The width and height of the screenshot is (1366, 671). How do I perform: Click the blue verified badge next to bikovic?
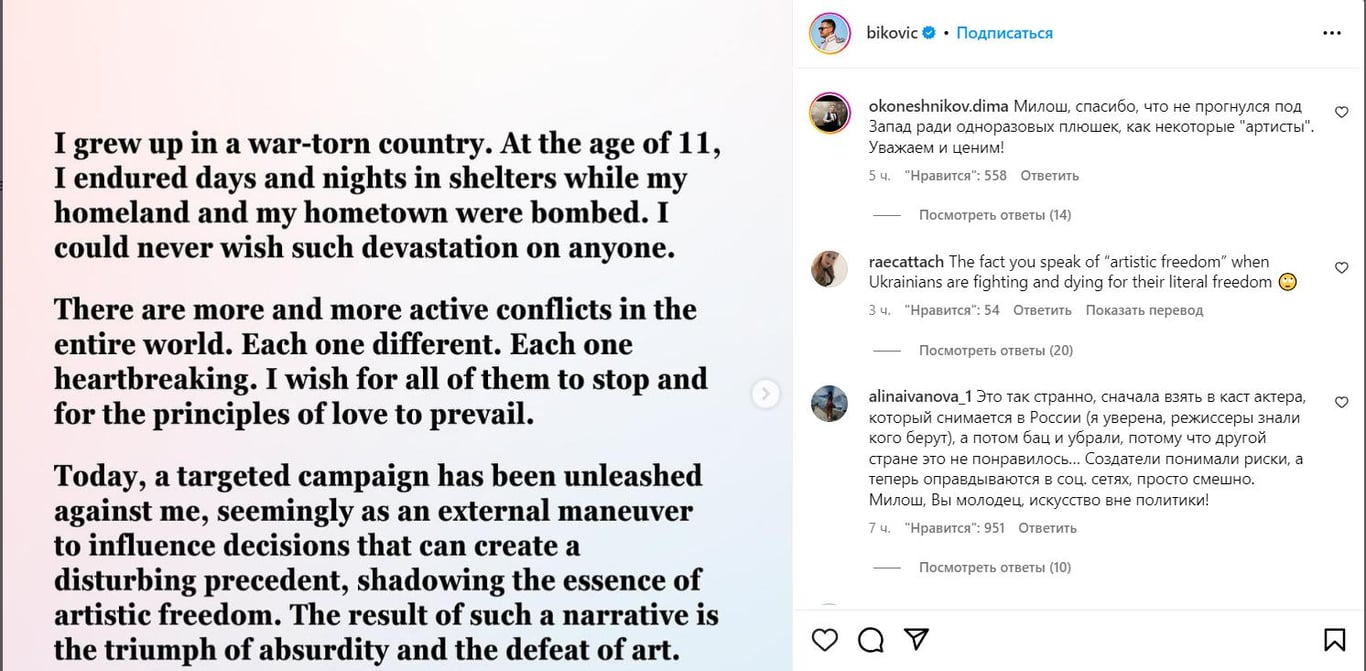[929, 33]
